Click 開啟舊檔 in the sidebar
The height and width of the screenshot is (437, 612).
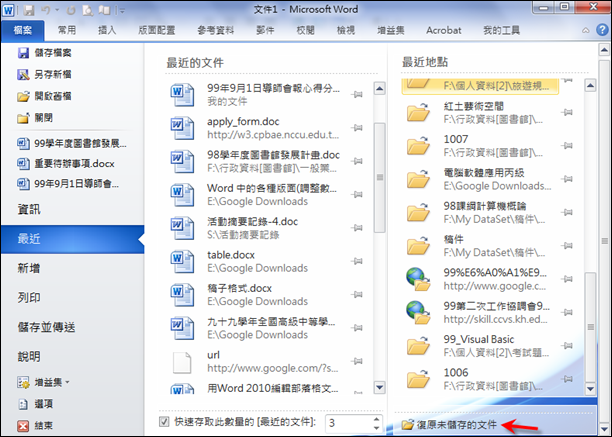44,96
